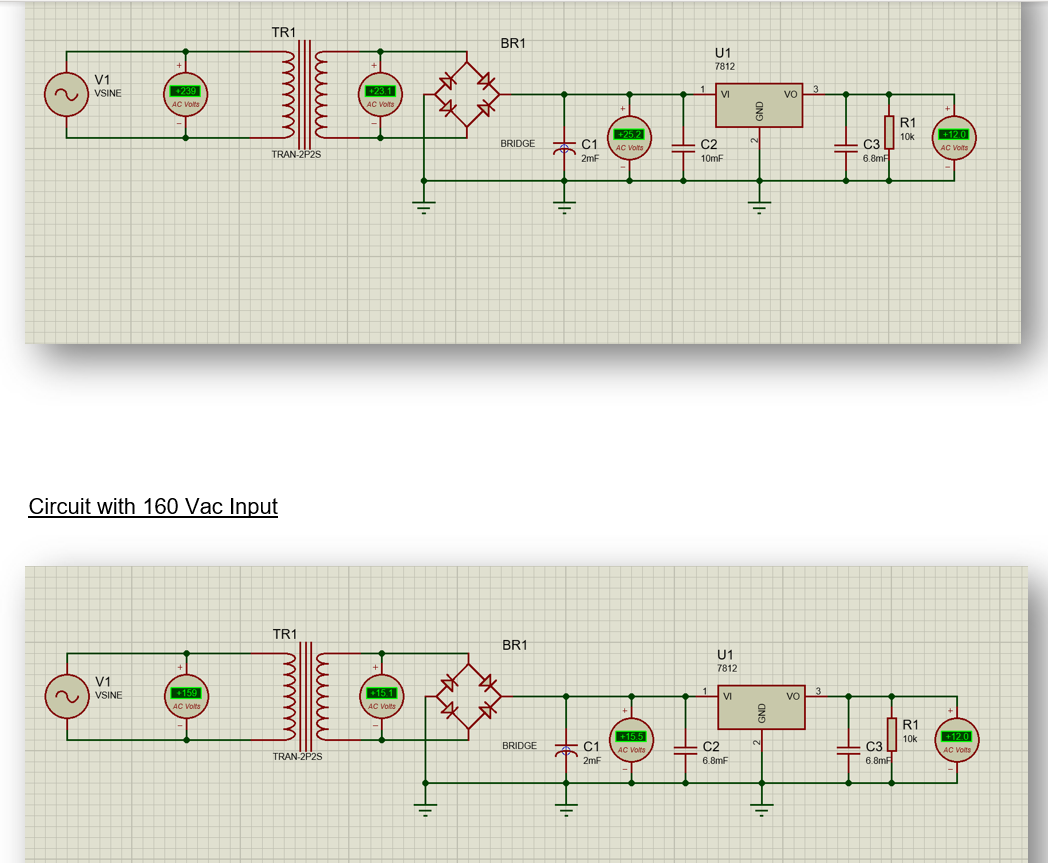Select capacitor C1 2mF in top circuit

click(564, 148)
